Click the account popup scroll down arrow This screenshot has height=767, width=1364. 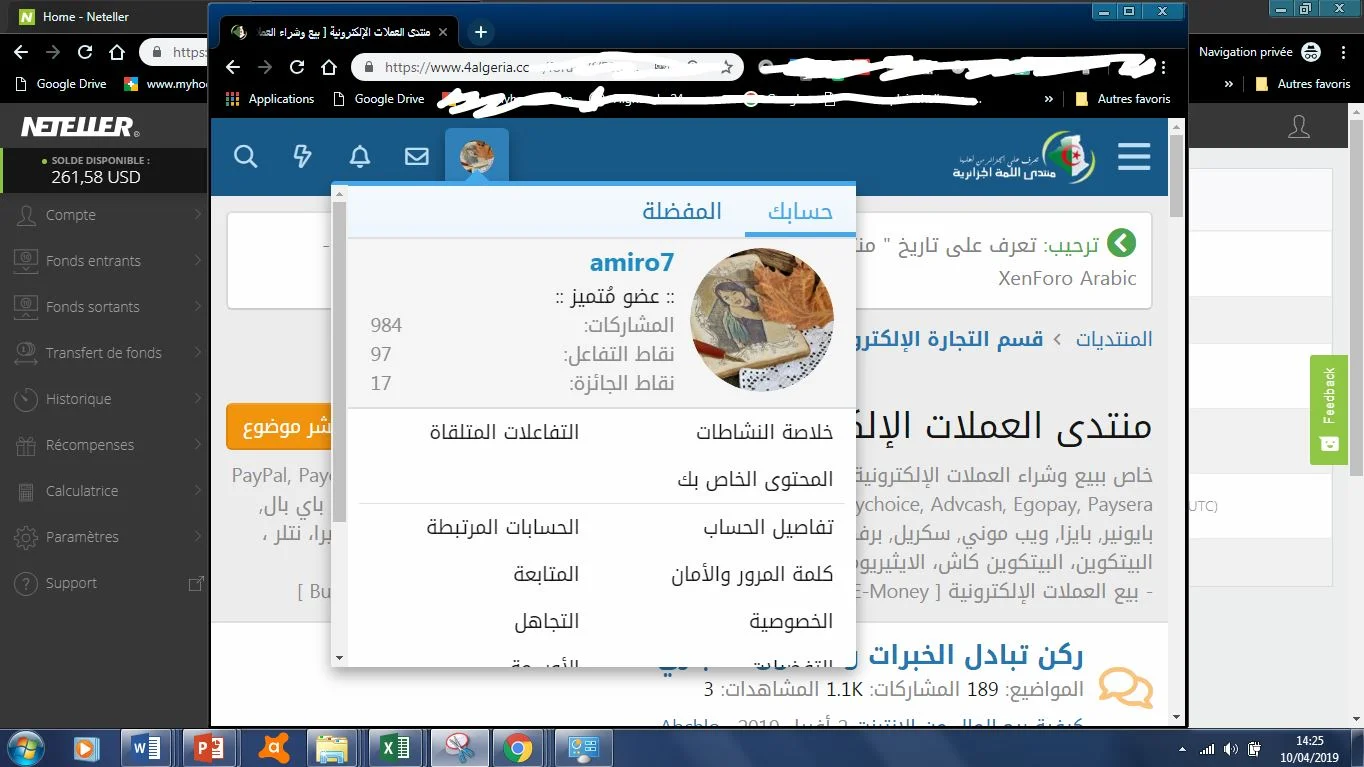click(339, 658)
